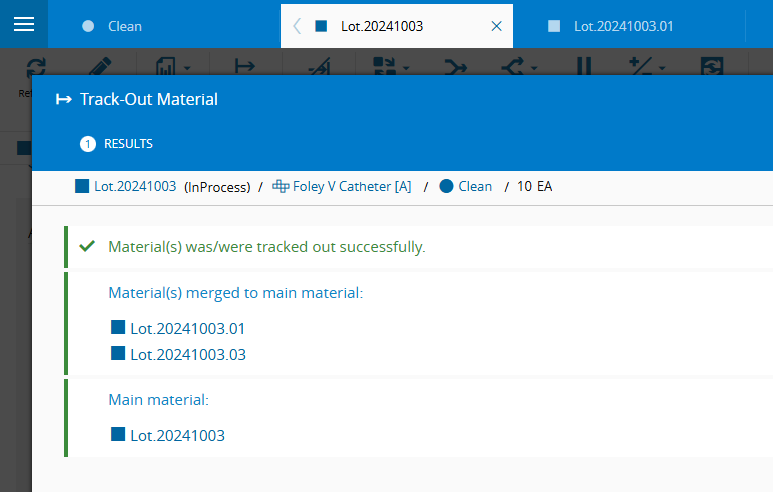Viewport: 773px width, 492px height.
Task: Open the hamburger main menu
Action: tap(24, 24)
